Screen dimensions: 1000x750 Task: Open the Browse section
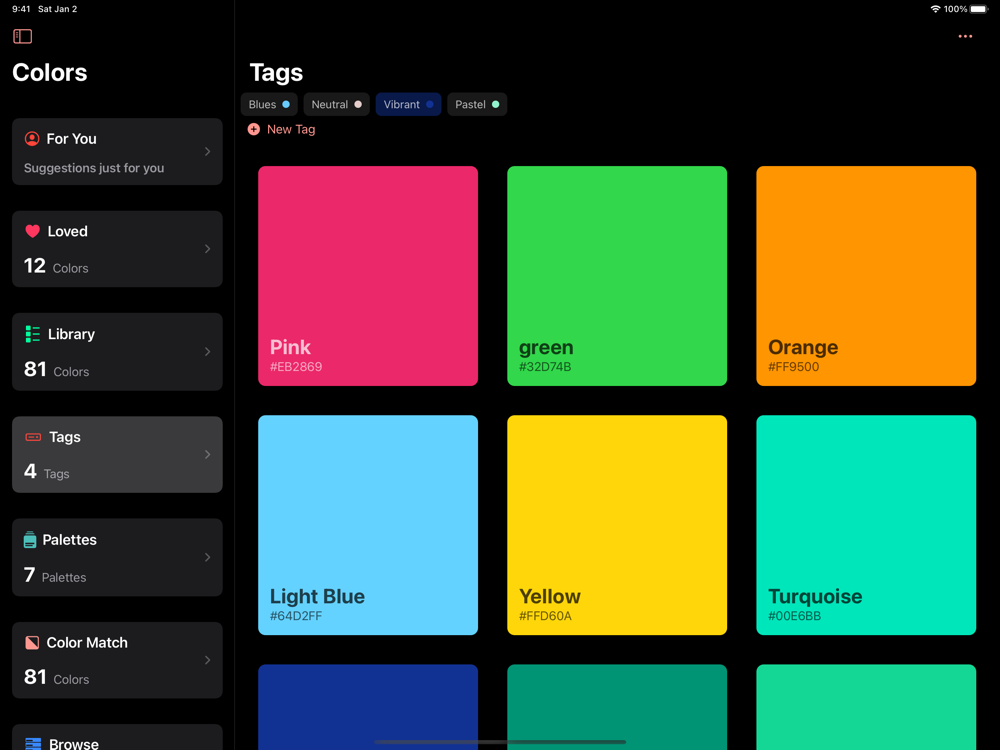117,737
